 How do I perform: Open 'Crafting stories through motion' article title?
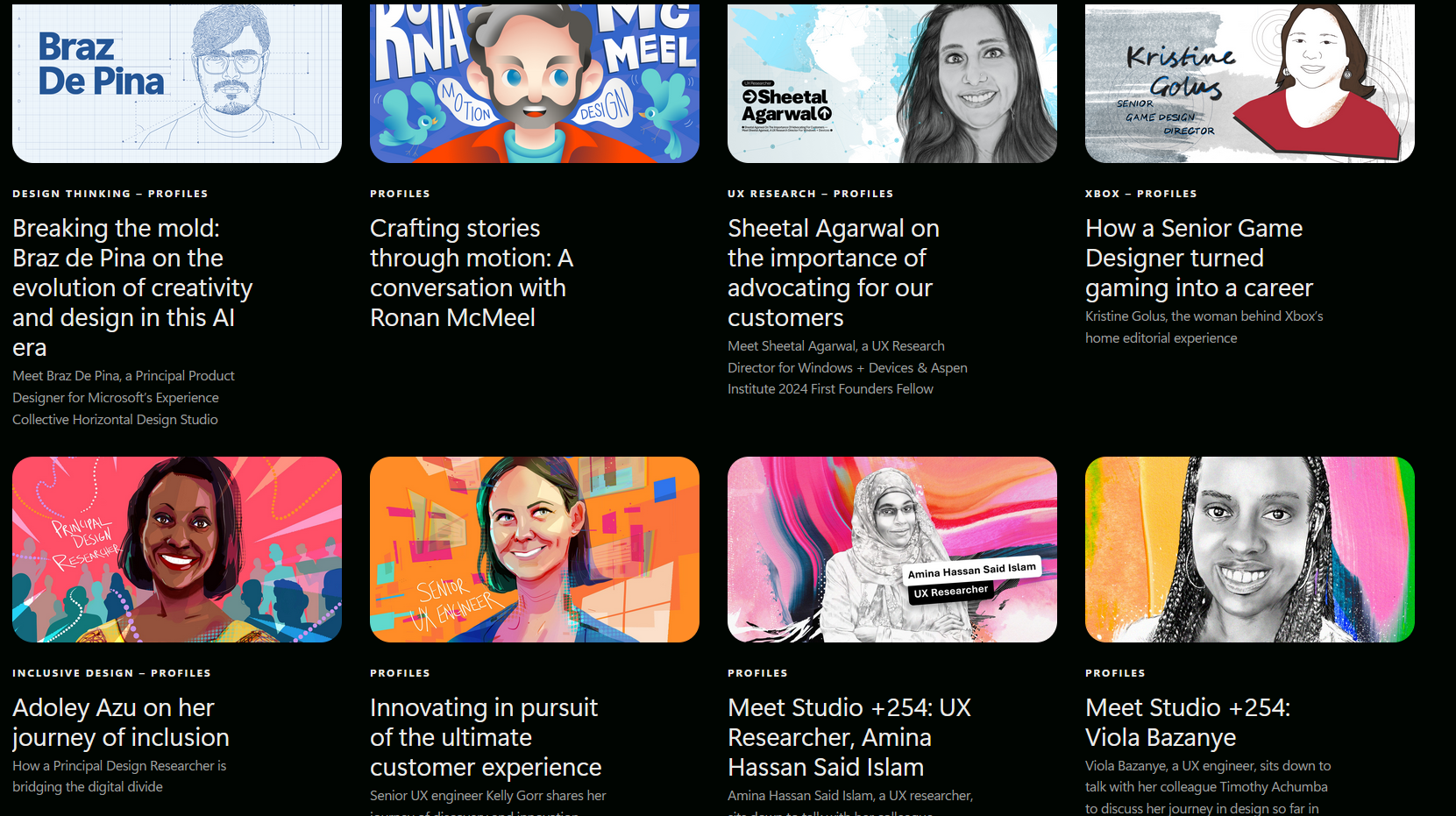pos(472,273)
